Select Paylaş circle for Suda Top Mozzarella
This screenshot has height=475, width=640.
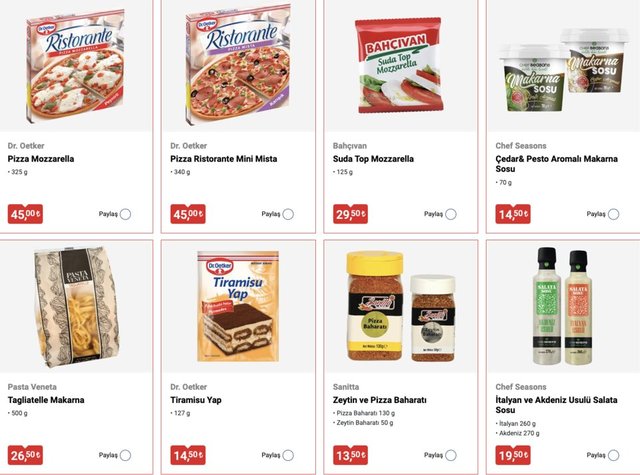451,214
